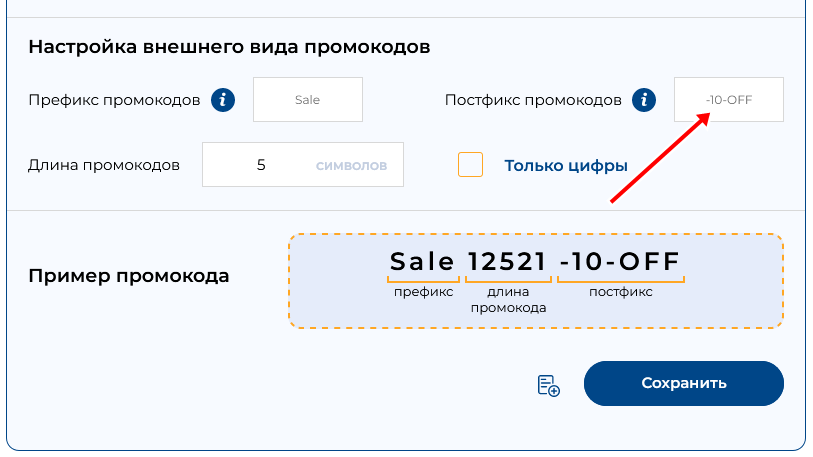This screenshot has width=813, height=457.
Task: Click the Префикс промокодов label
Action: 115,100
